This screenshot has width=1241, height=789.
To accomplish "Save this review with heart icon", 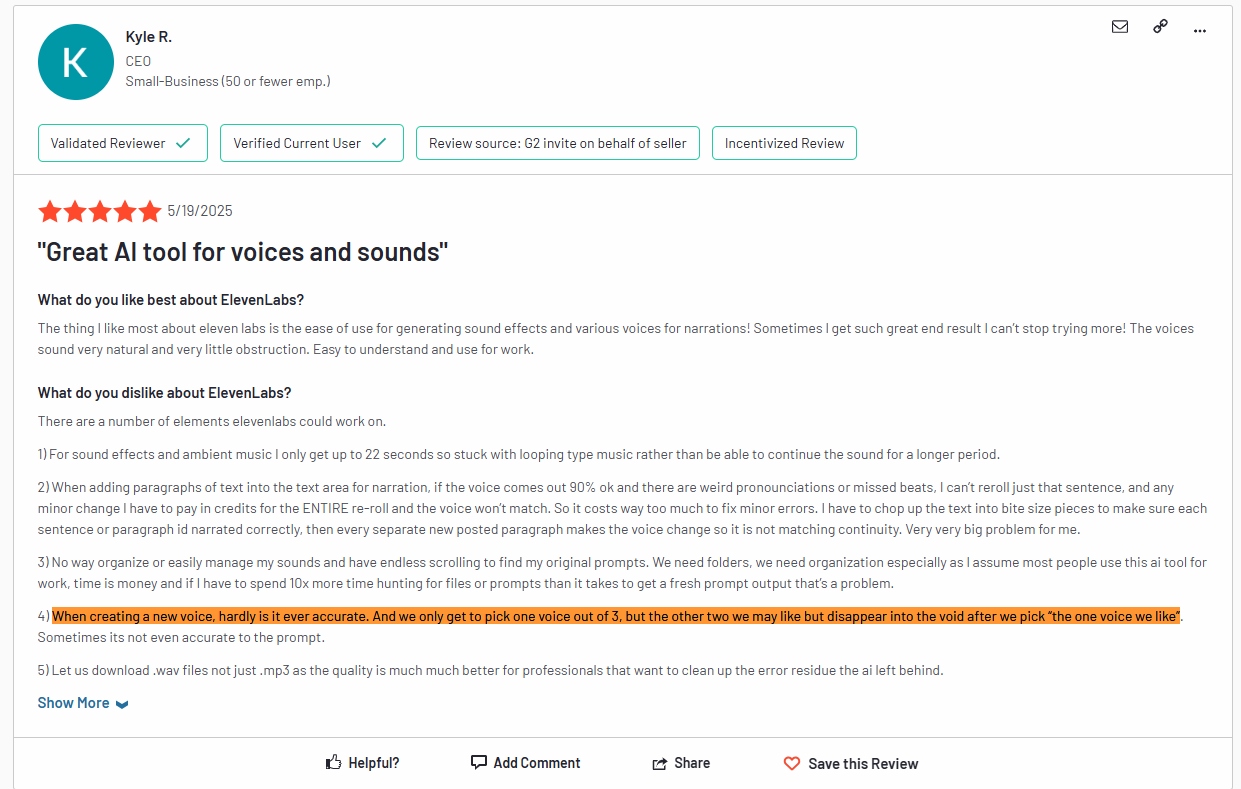I will point(792,764).
